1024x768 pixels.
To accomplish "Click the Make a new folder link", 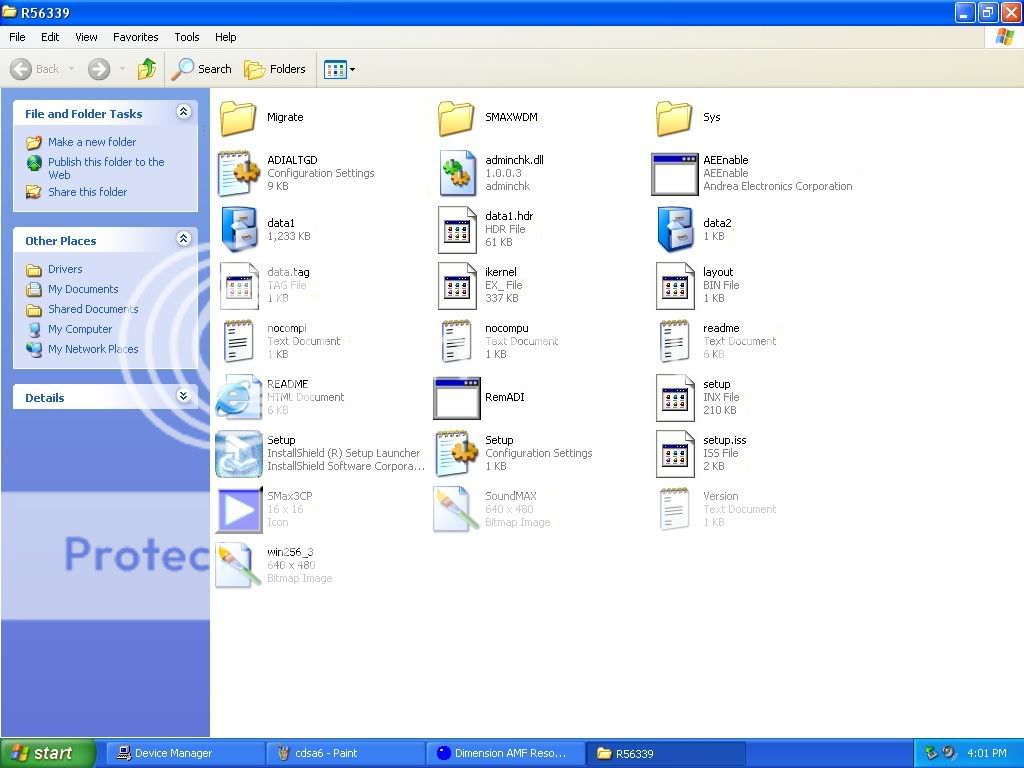I will [x=92, y=142].
